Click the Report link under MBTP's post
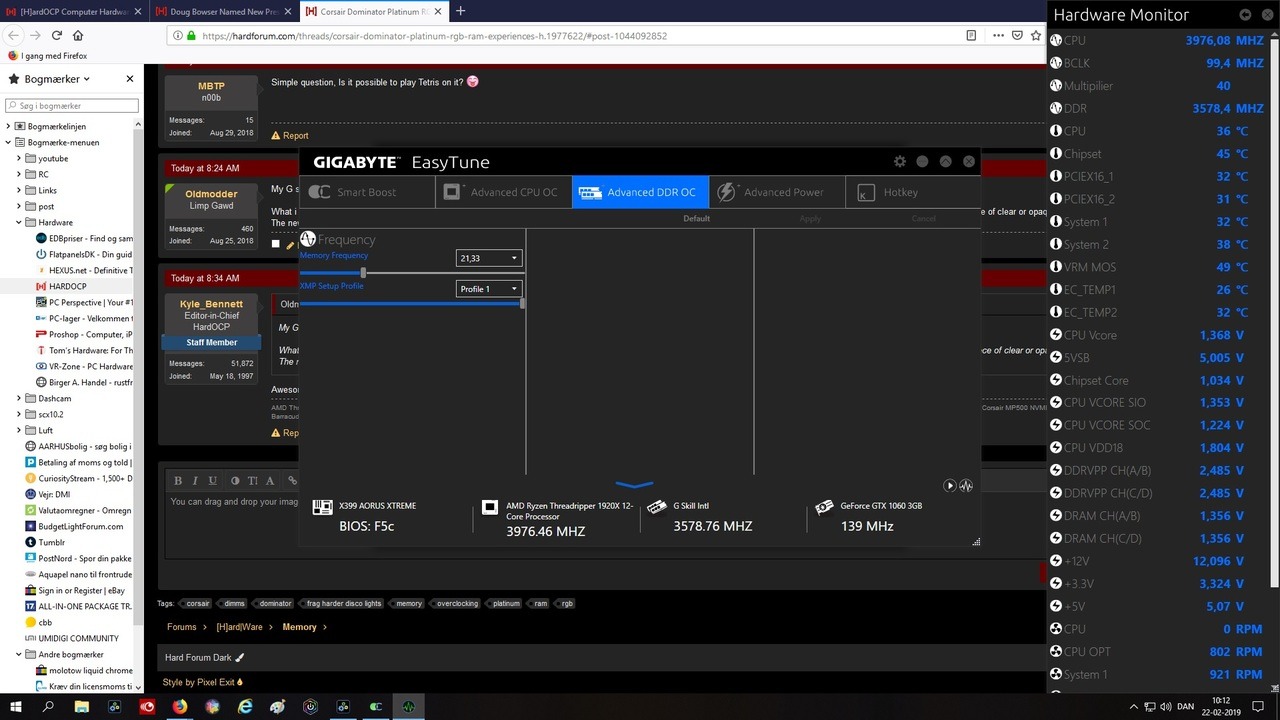The height and width of the screenshot is (720, 1280). pos(295,135)
